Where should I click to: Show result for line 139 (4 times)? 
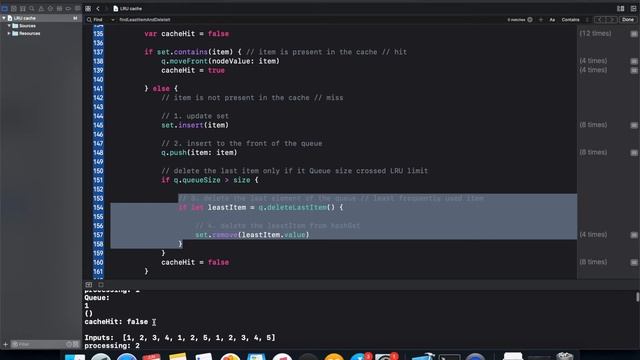pyautogui.click(x=634, y=70)
